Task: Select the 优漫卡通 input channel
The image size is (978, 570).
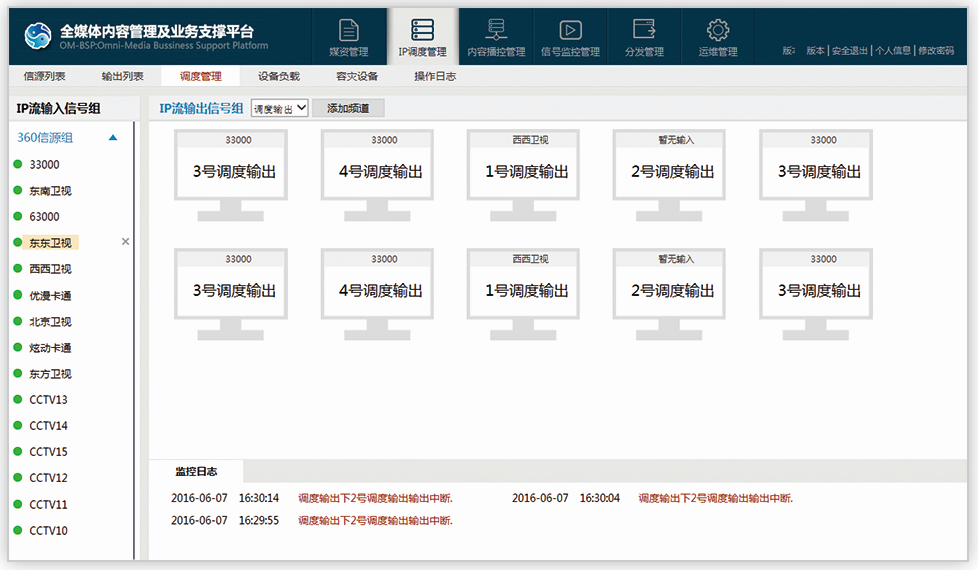Action: click(50, 296)
